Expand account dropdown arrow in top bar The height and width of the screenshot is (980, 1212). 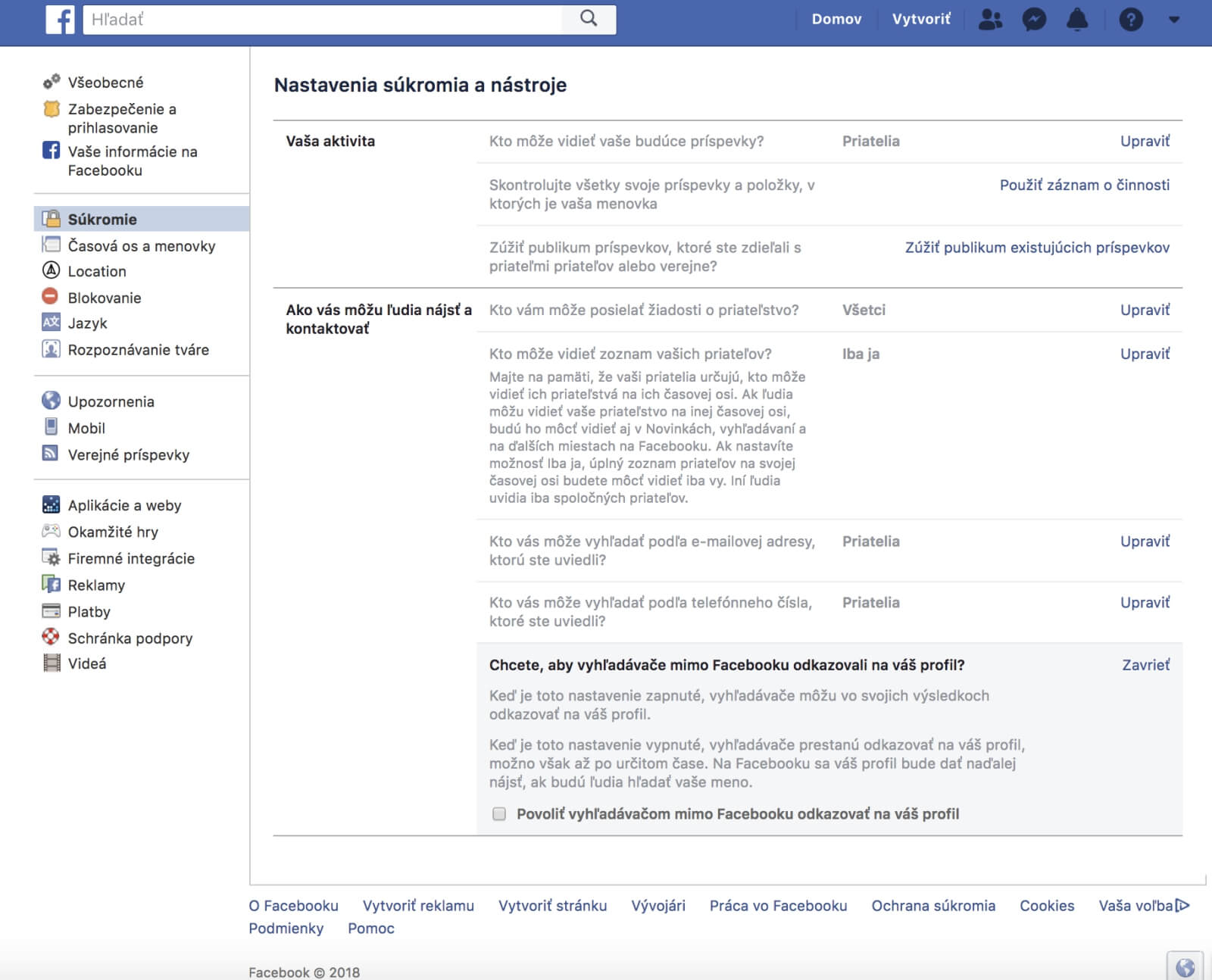[1174, 20]
